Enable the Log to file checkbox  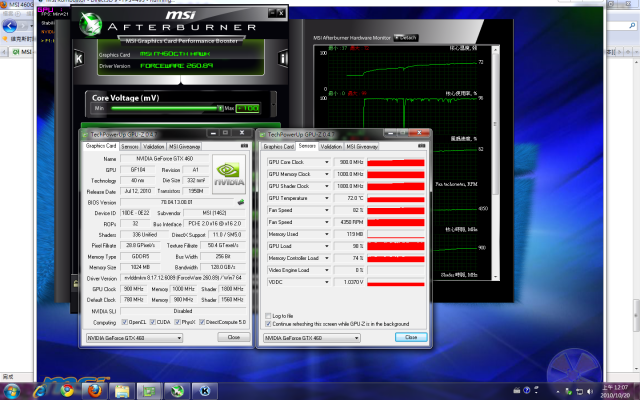[268, 316]
